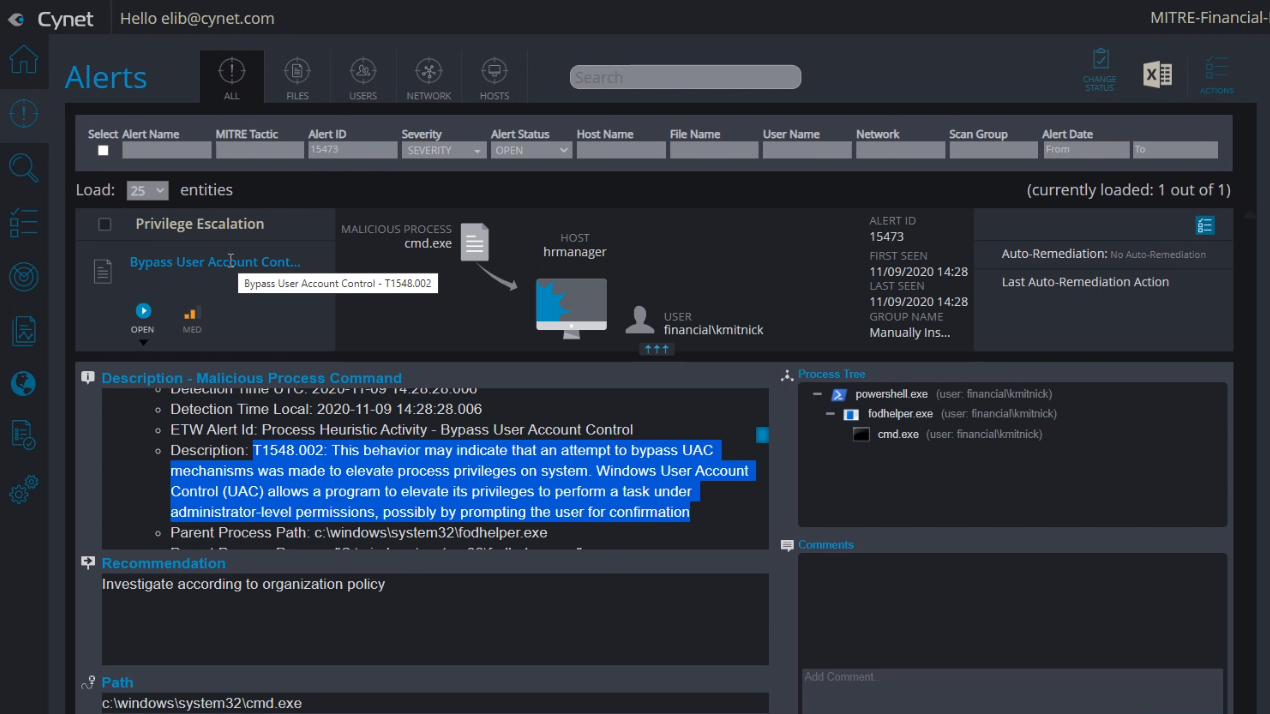
Task: Open the document-check compliance sidebar icon
Action: 24,435
